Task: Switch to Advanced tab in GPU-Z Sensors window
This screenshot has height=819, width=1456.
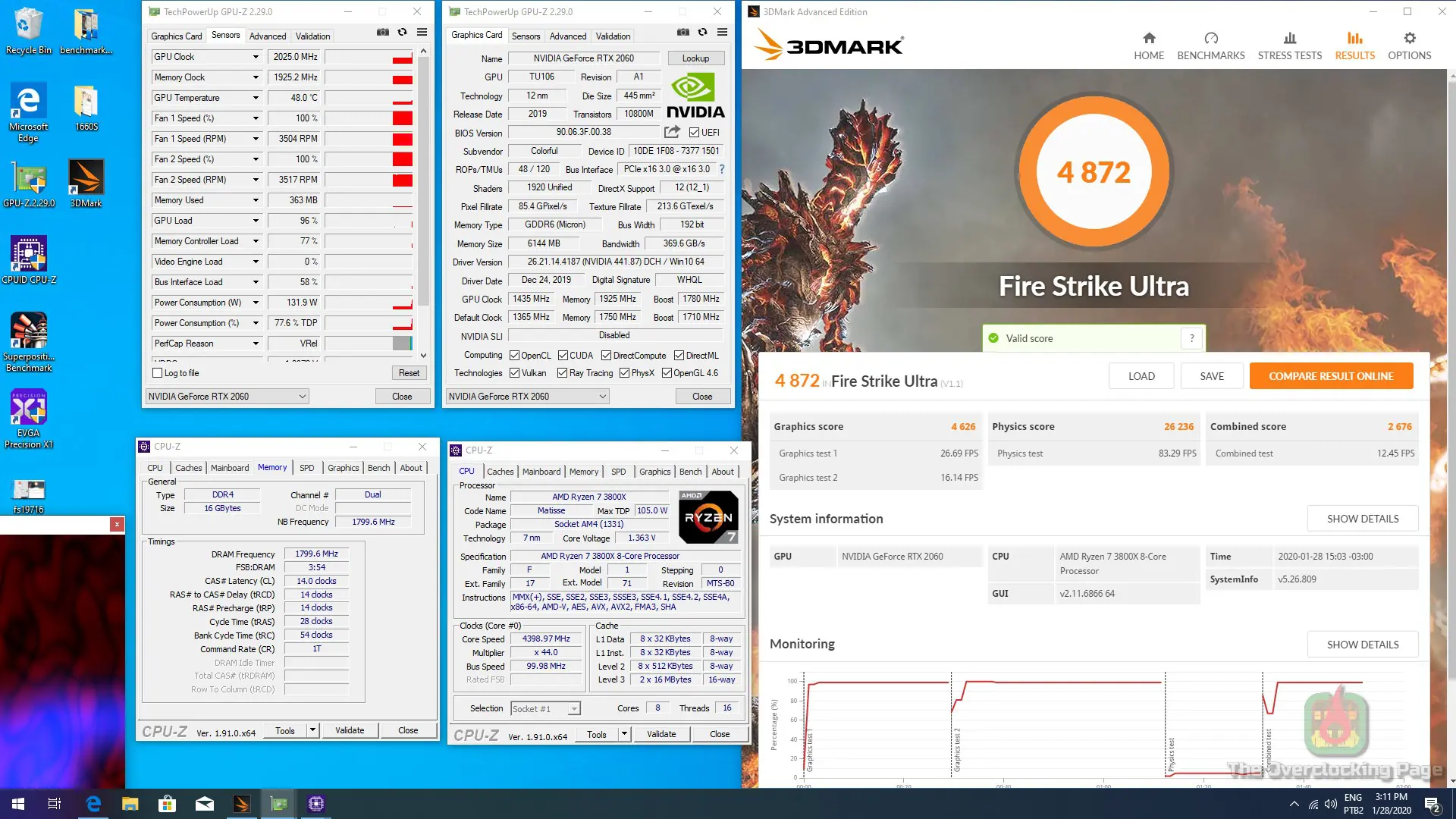Action: coord(268,36)
